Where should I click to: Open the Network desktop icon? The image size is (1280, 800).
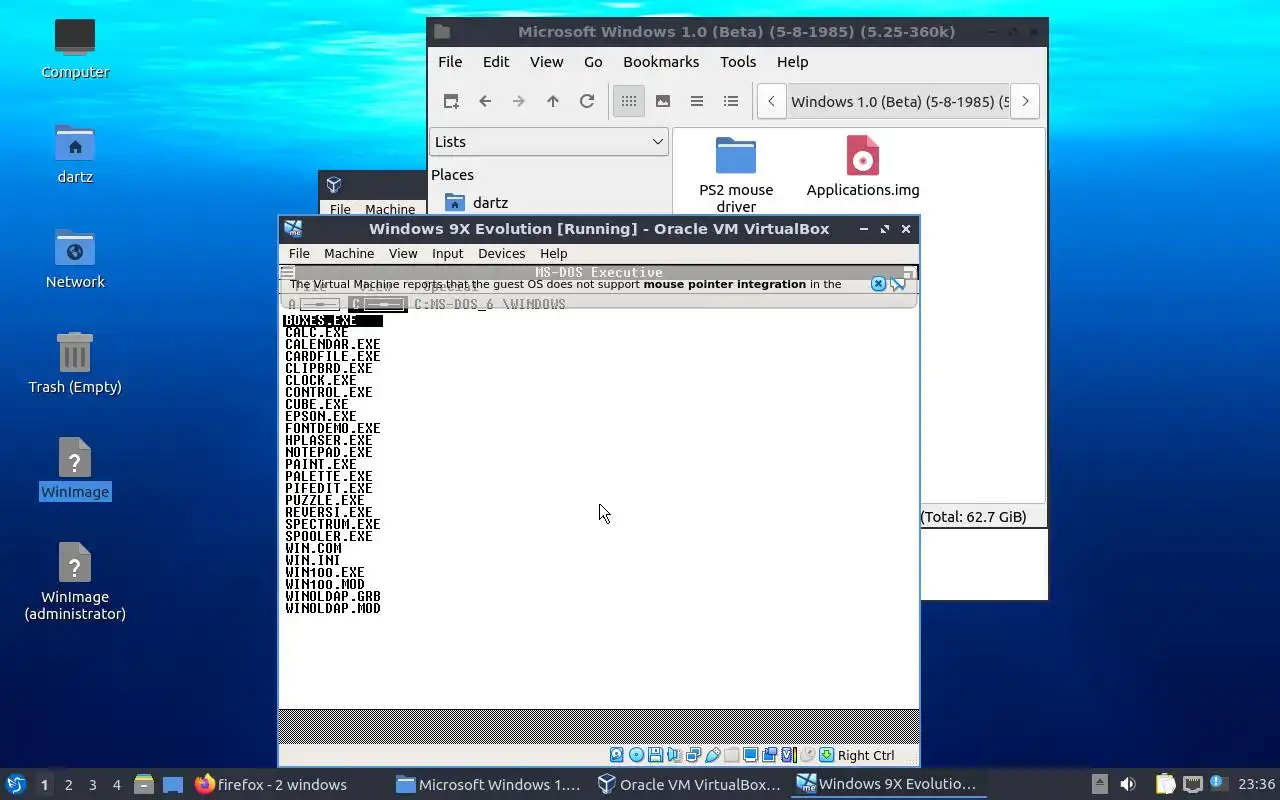tap(75, 259)
